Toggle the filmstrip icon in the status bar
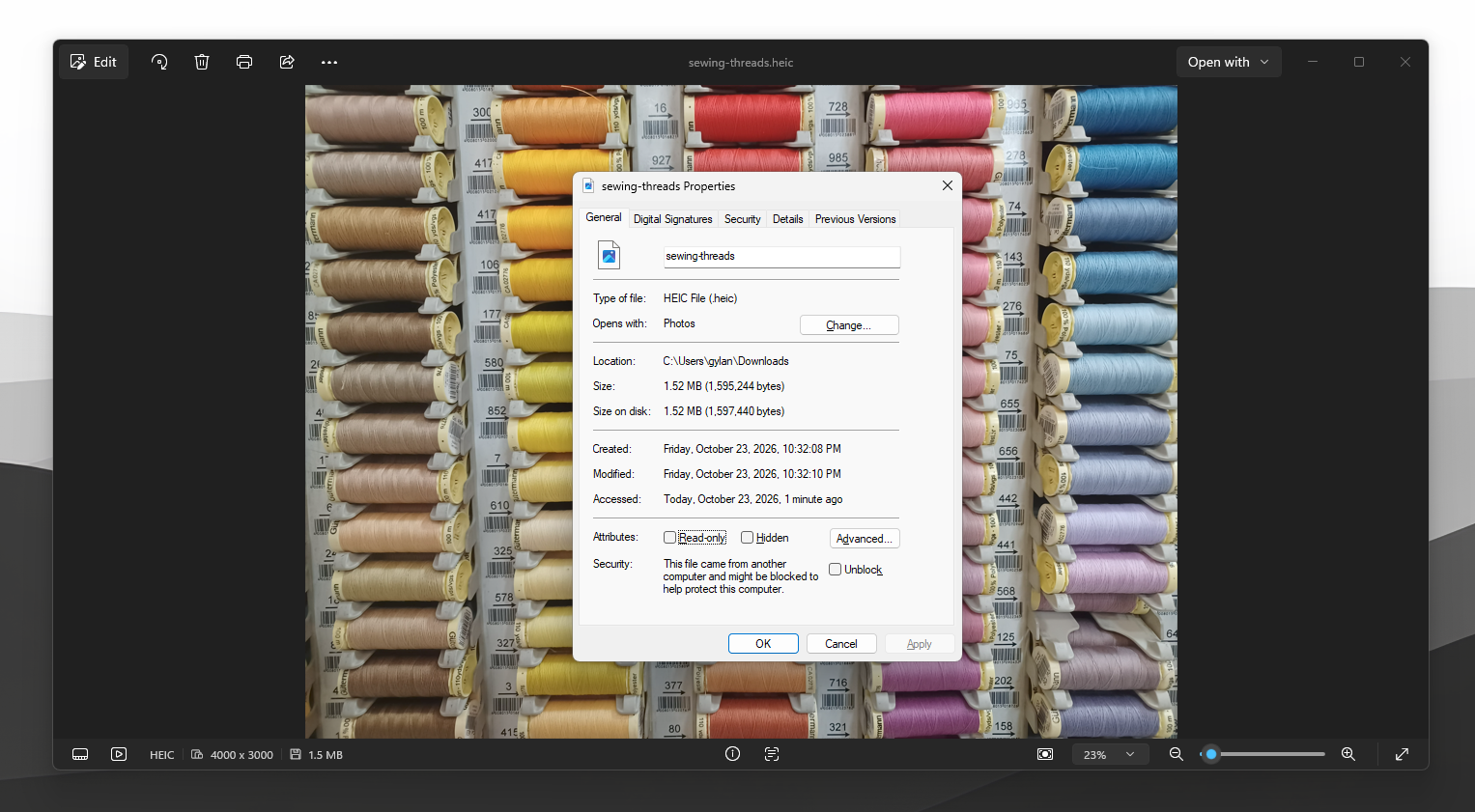 (80, 754)
